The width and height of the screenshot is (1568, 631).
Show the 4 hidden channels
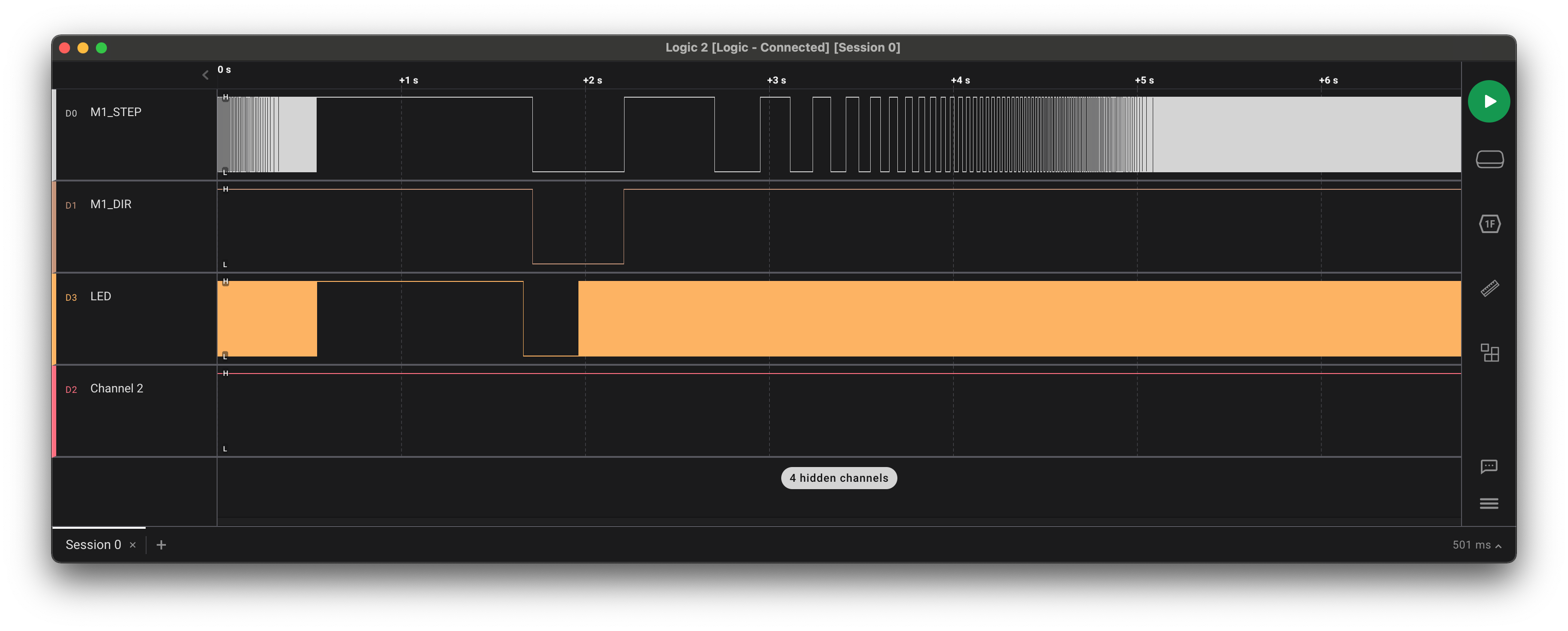pyautogui.click(x=838, y=478)
